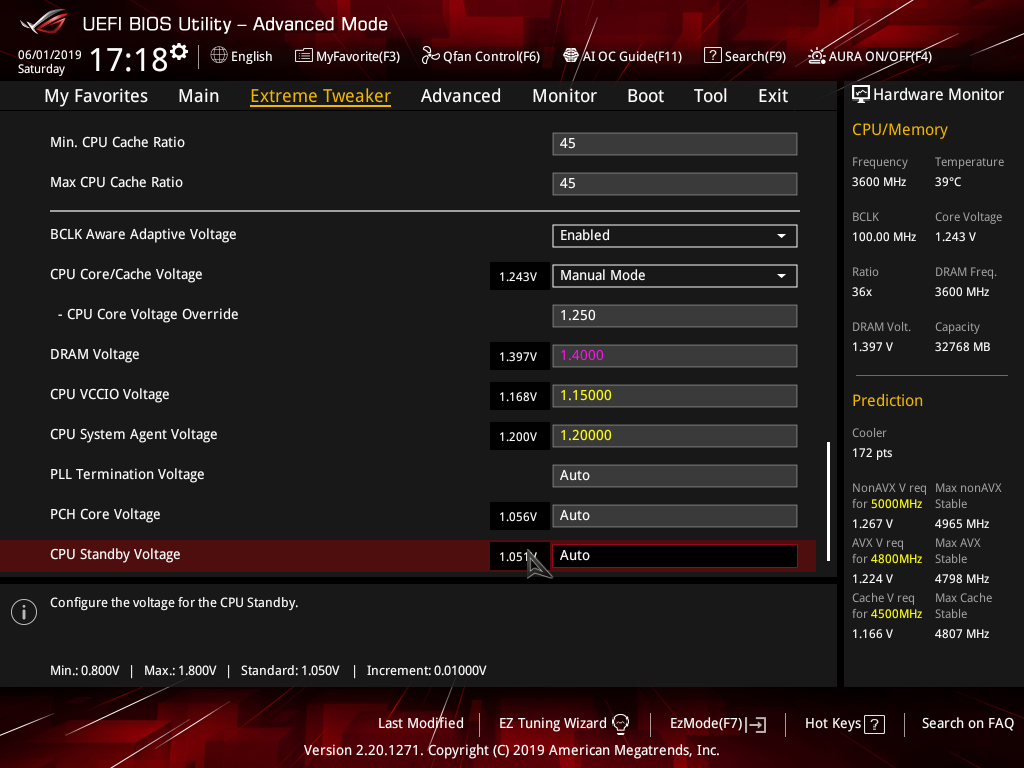Click the 1.243V core voltage readout
This screenshot has width=1024, height=768.
click(x=519, y=276)
